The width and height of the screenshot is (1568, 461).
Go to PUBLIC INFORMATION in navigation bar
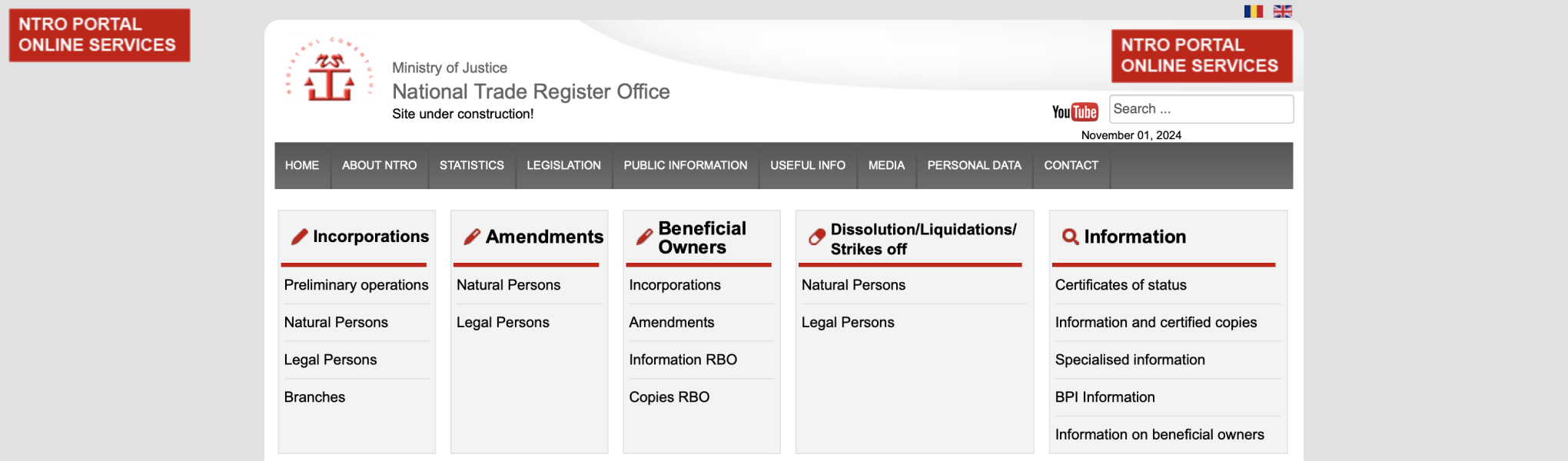point(685,165)
